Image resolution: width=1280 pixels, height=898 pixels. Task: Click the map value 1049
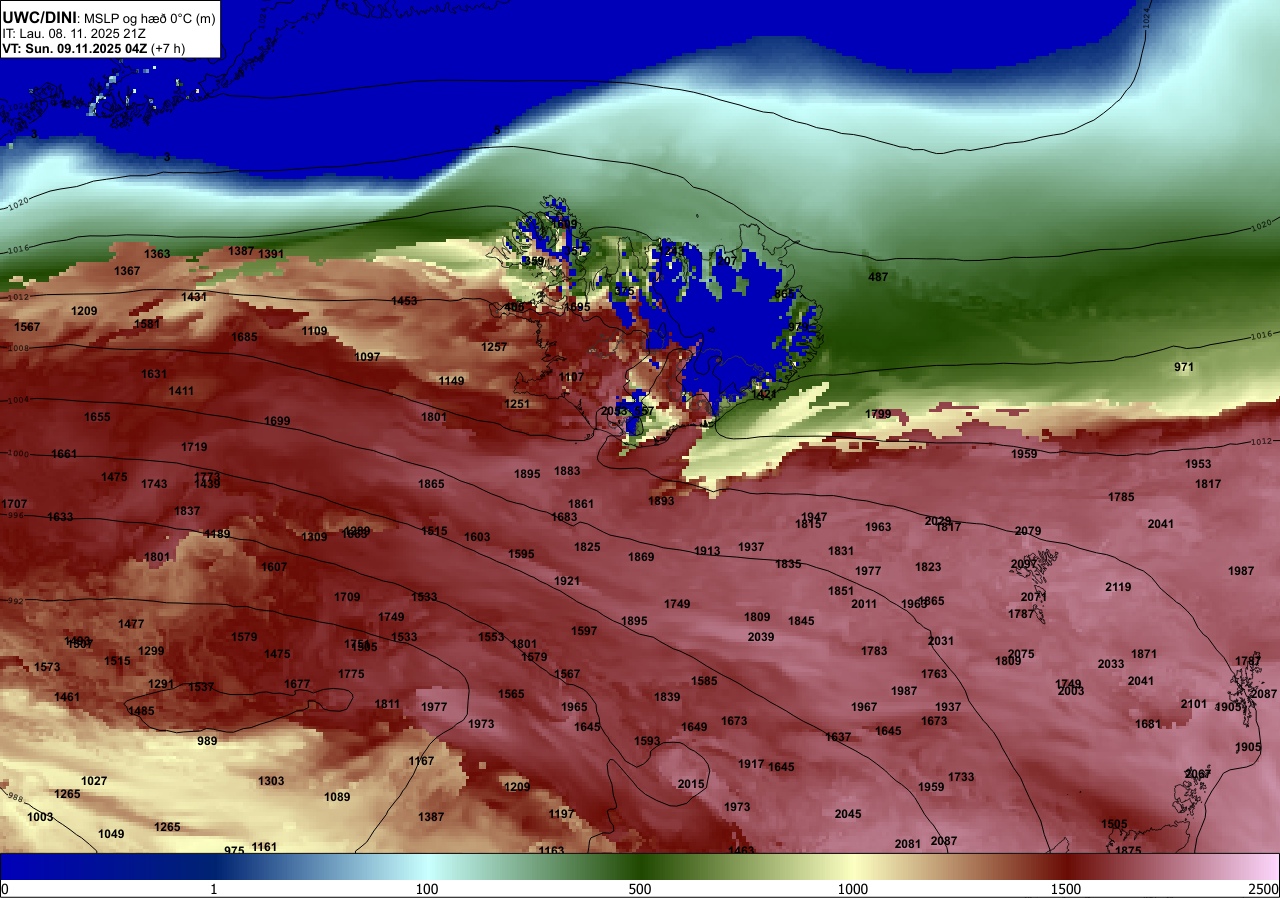pos(111,834)
